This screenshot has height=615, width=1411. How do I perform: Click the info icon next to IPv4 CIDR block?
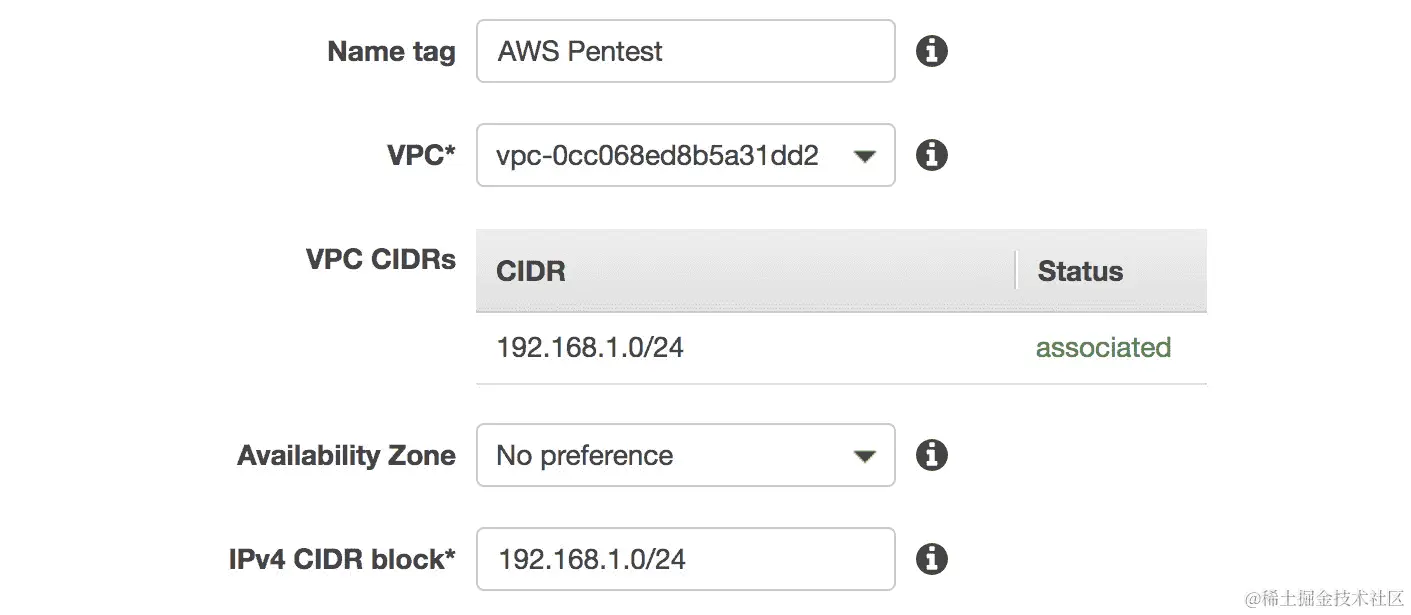pos(932,558)
